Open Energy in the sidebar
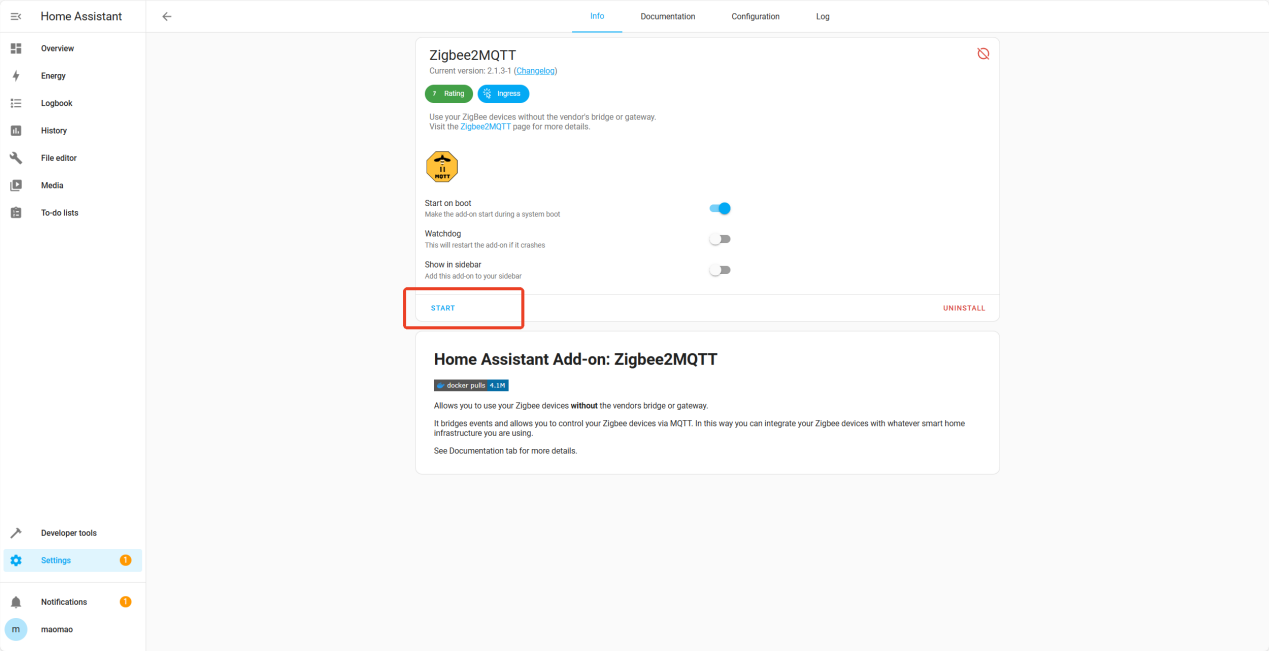The image size is (1269, 651). [73, 76]
